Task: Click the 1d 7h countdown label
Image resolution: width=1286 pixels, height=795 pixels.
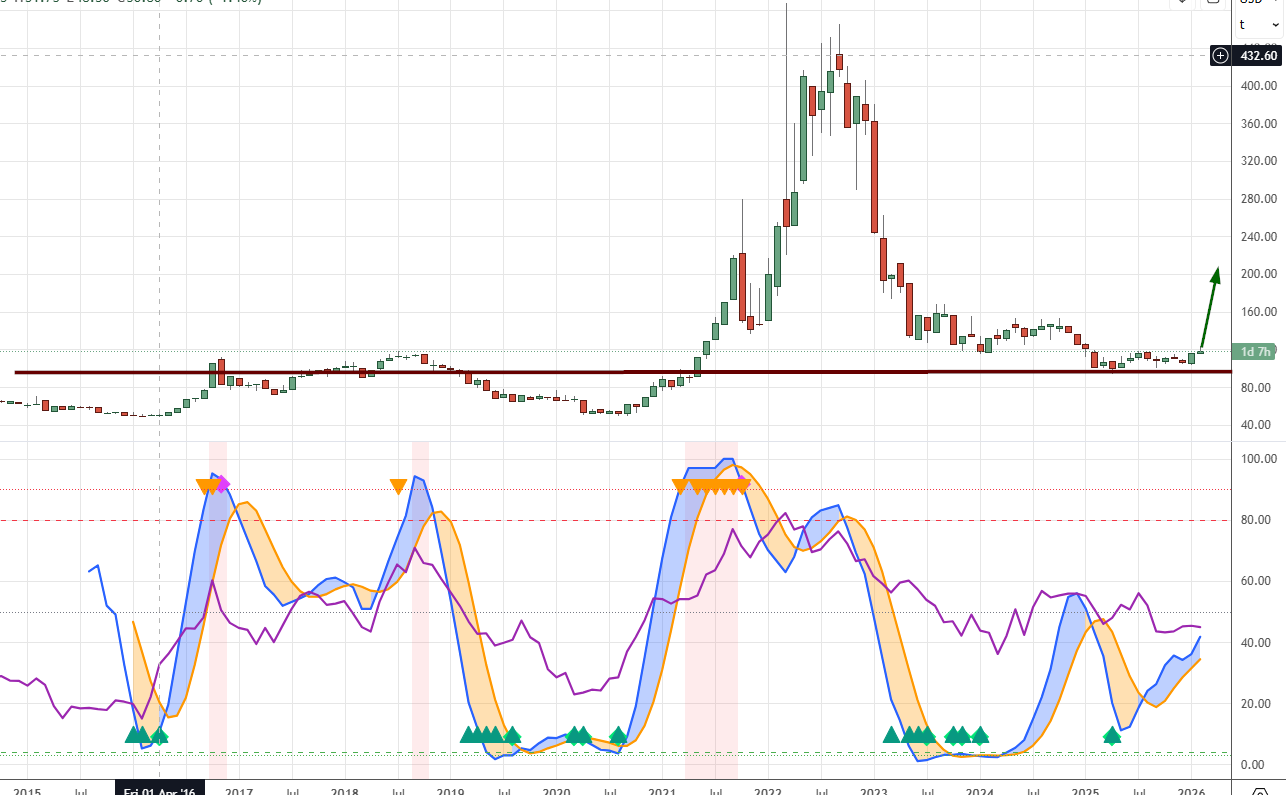Action: coord(1256,351)
